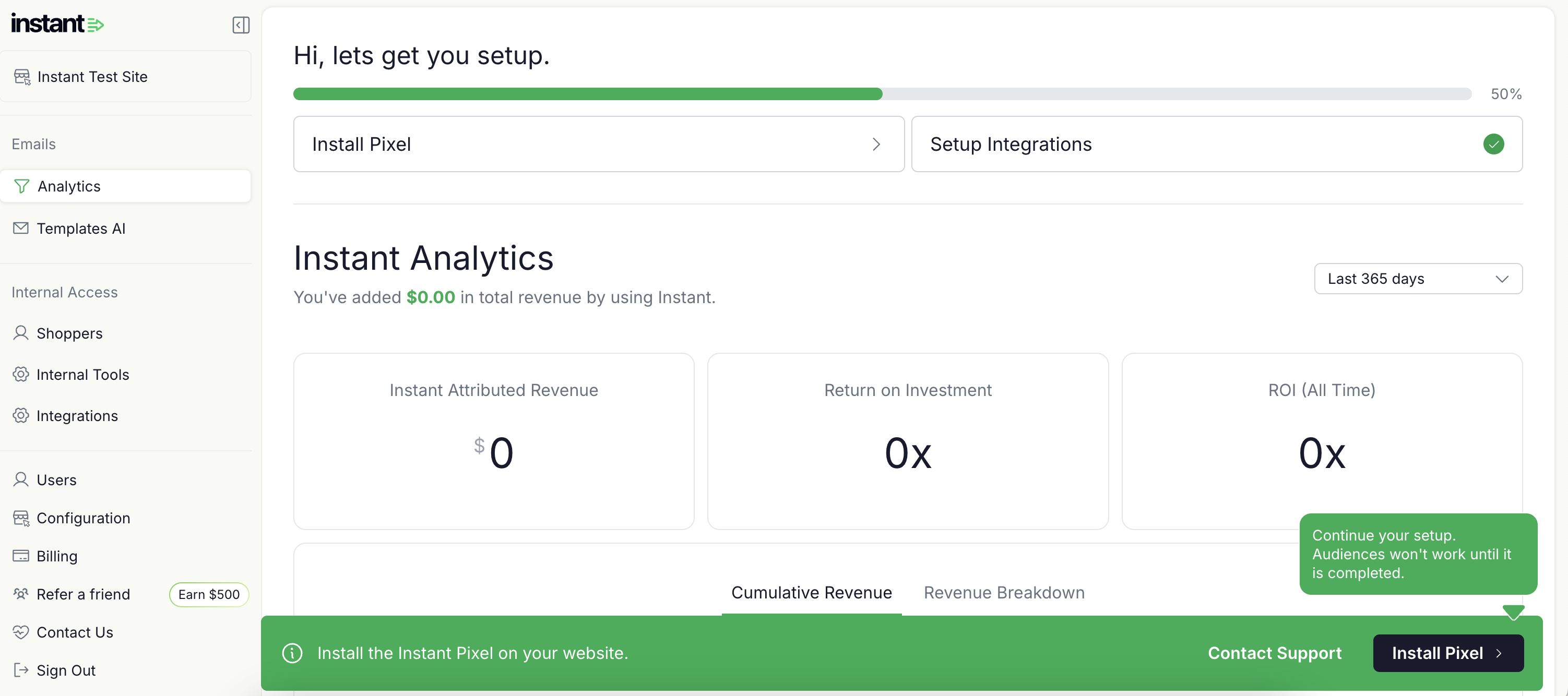Viewport: 1568px width, 696px height.
Task: Click the Earn $500 badge
Action: (x=209, y=594)
